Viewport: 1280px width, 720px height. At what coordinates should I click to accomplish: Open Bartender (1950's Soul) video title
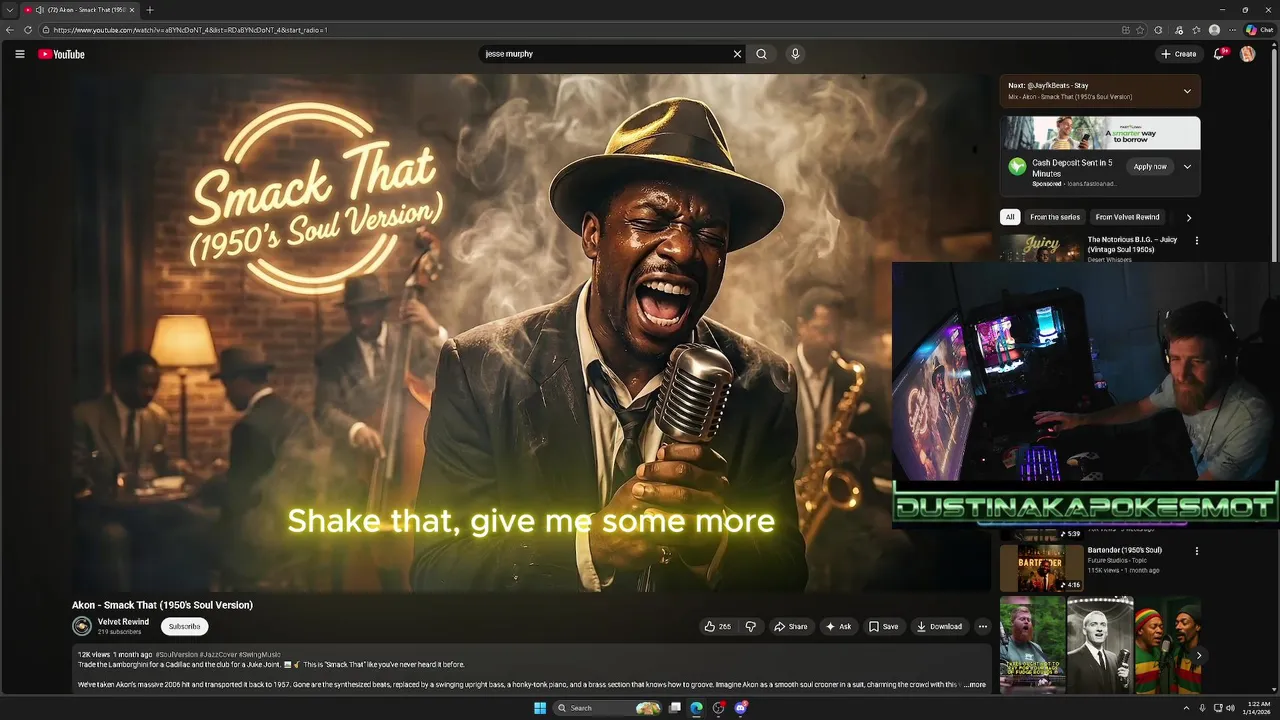1124,550
